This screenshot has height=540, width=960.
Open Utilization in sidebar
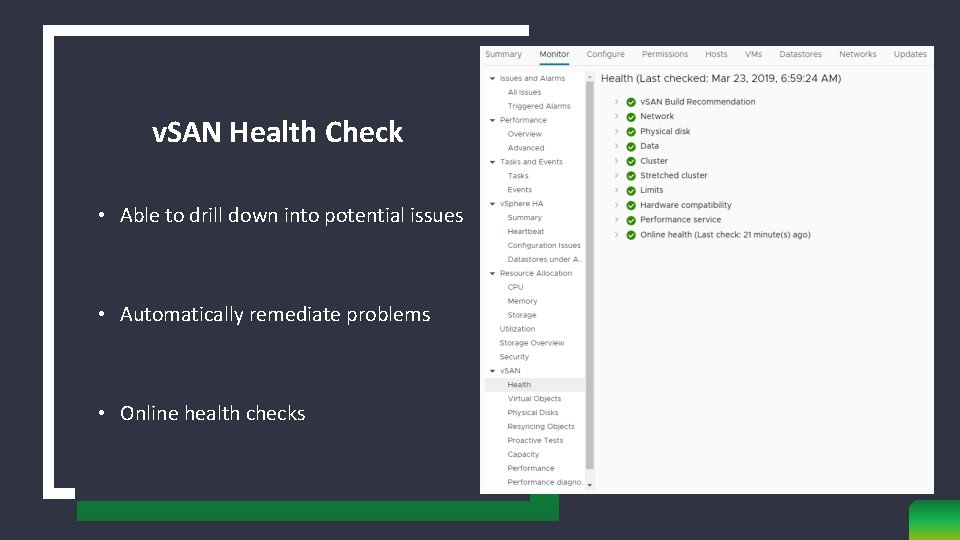pos(517,329)
